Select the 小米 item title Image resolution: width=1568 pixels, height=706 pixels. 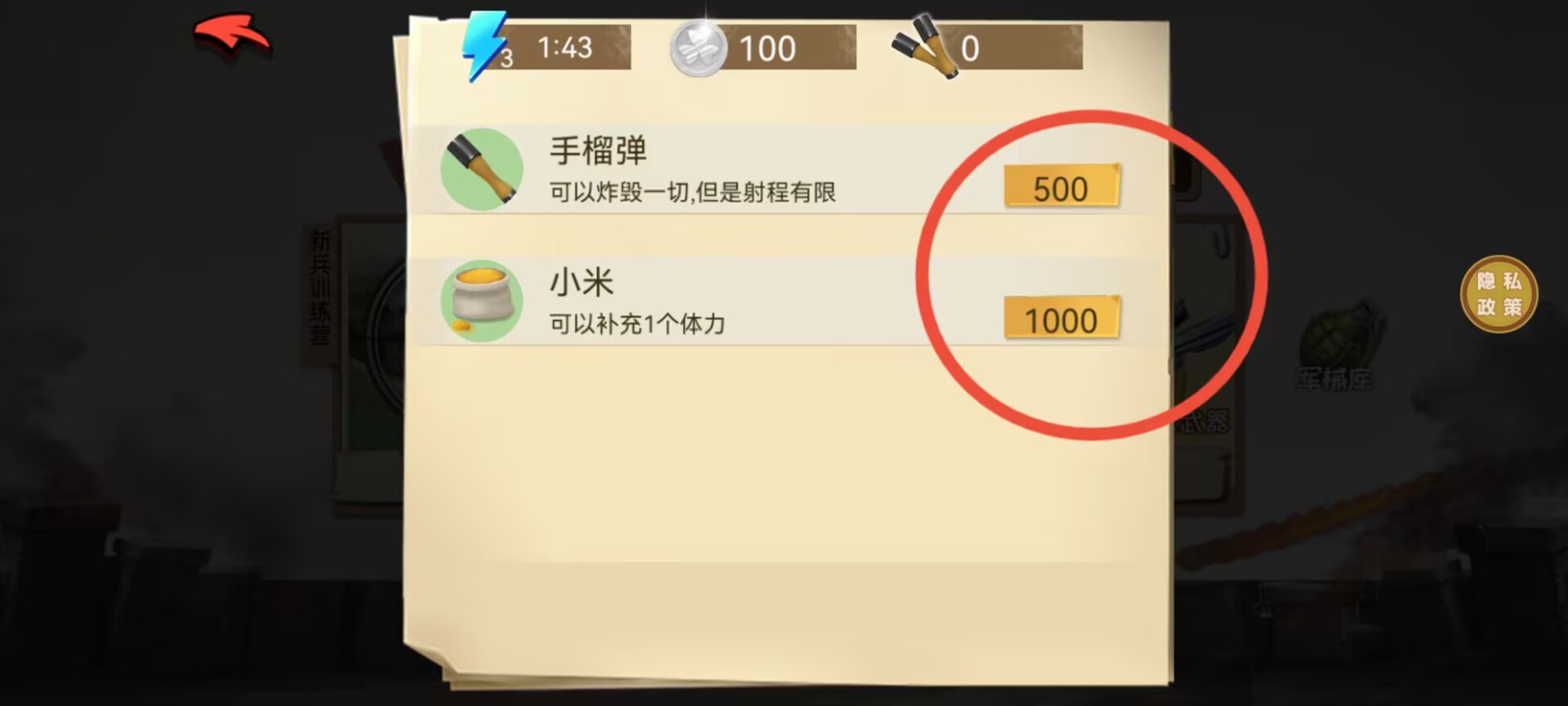581,283
